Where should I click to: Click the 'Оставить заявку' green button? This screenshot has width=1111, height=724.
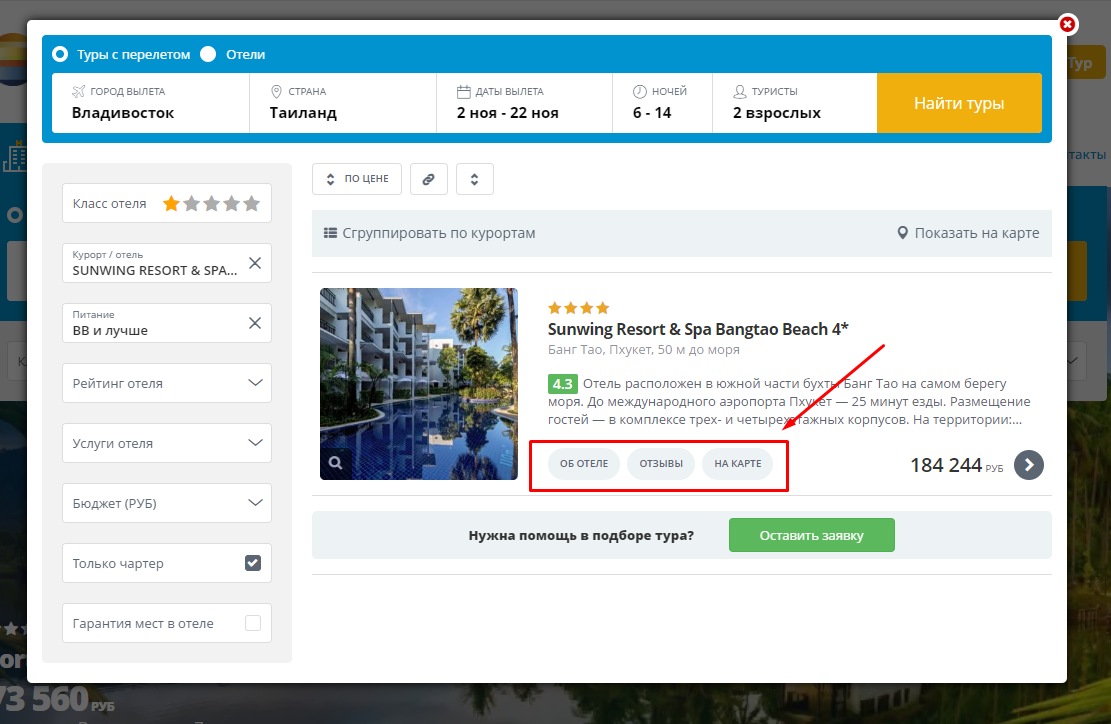(x=811, y=536)
